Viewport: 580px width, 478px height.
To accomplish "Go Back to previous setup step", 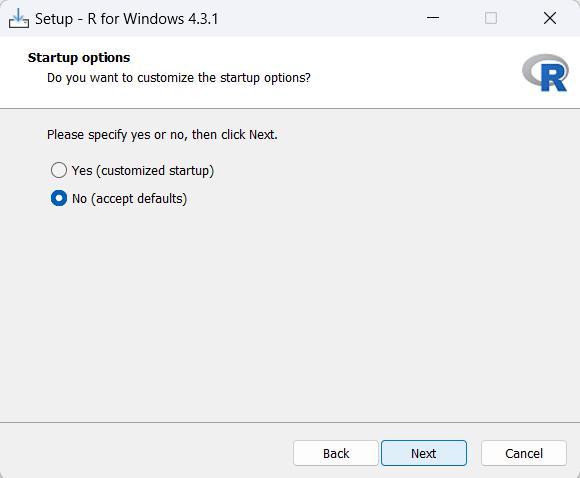I will point(336,453).
